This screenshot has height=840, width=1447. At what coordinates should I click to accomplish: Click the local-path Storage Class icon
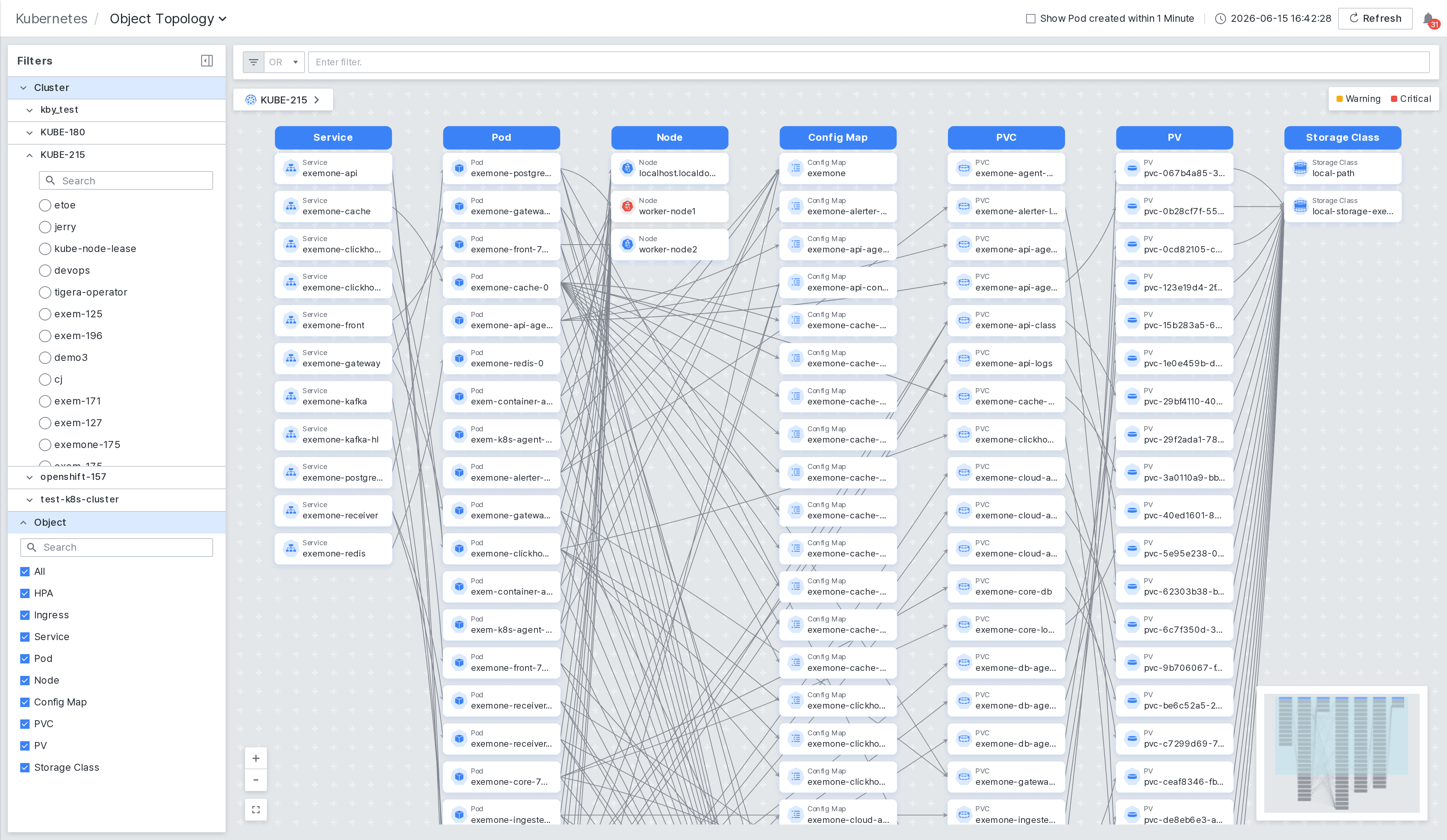click(1300, 168)
